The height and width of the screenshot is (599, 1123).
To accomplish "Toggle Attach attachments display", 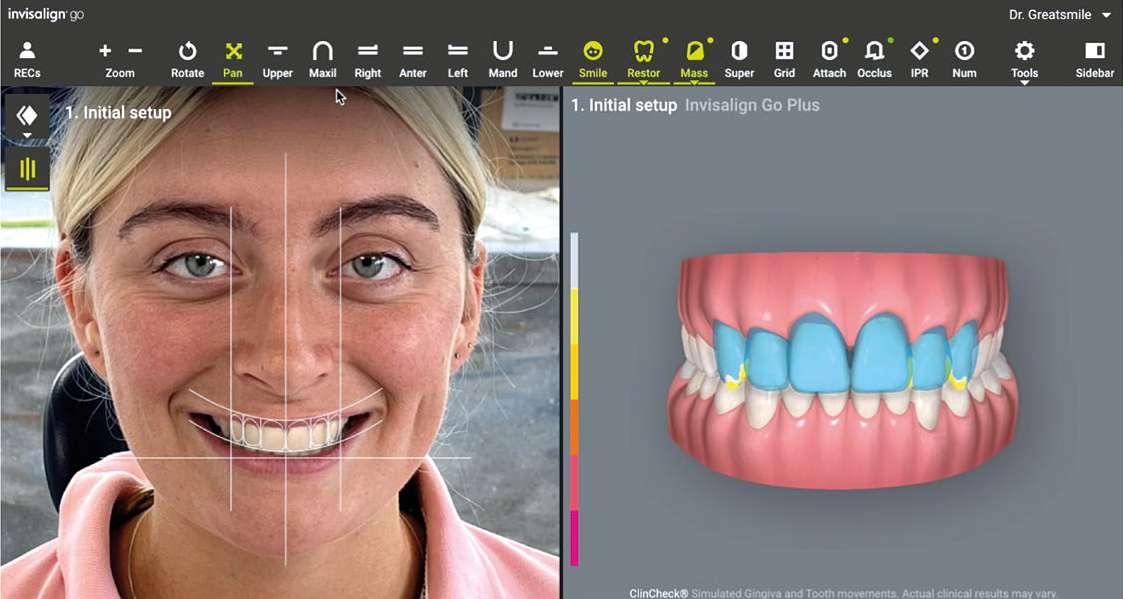I will tap(829, 59).
